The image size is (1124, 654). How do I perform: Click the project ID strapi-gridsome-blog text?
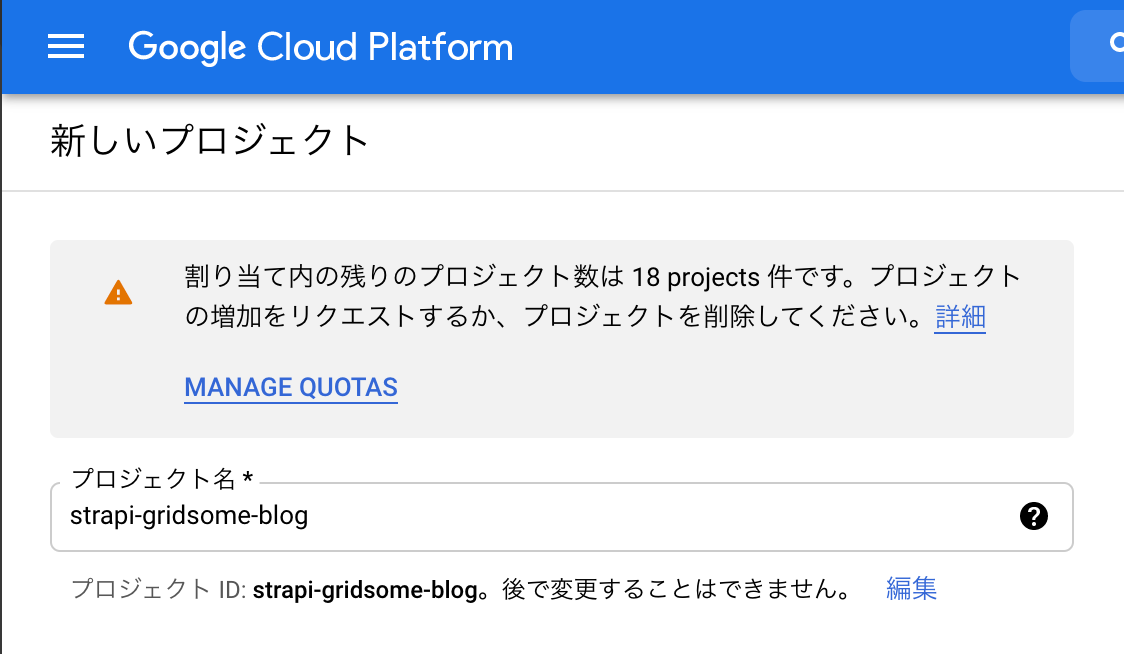(x=366, y=590)
